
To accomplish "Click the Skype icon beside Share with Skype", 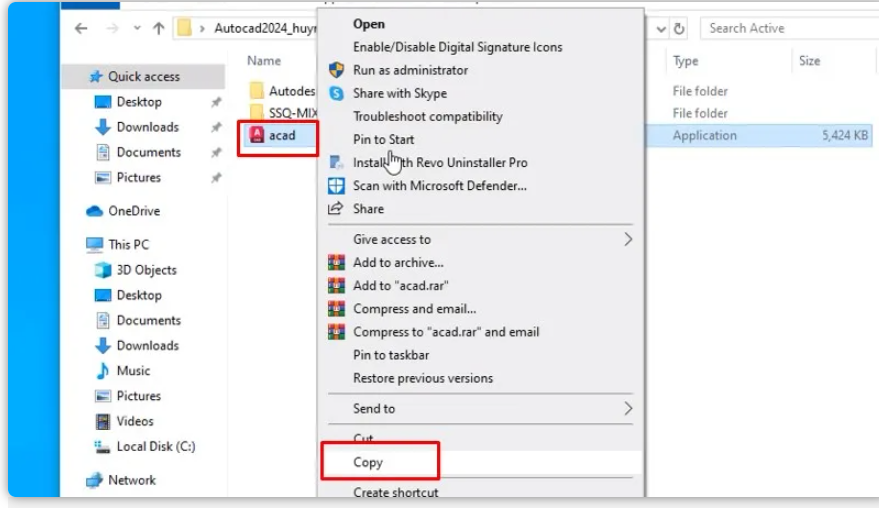I will [x=337, y=93].
